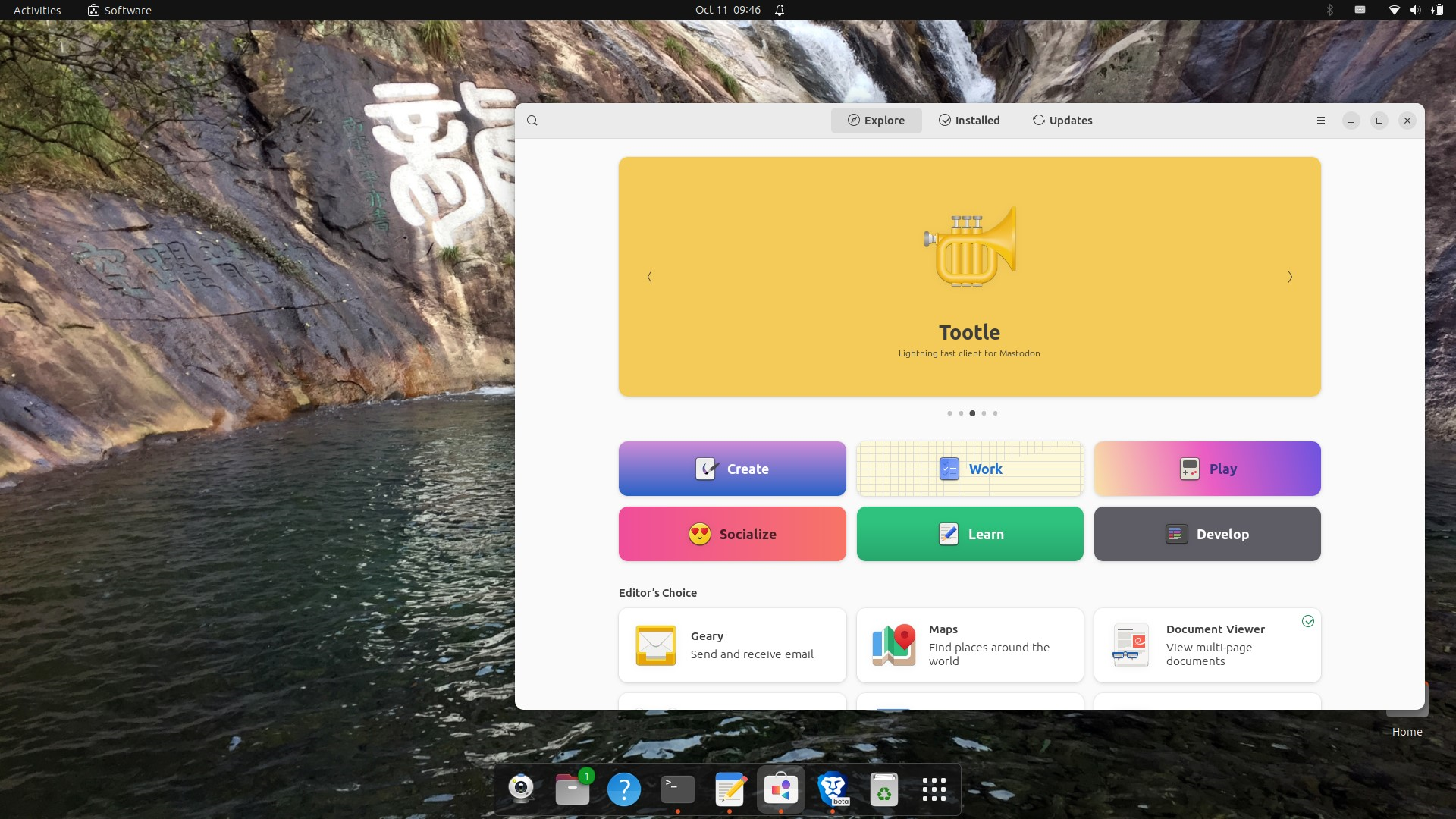1456x819 pixels.
Task: Maximize the Software window
Action: (1379, 121)
